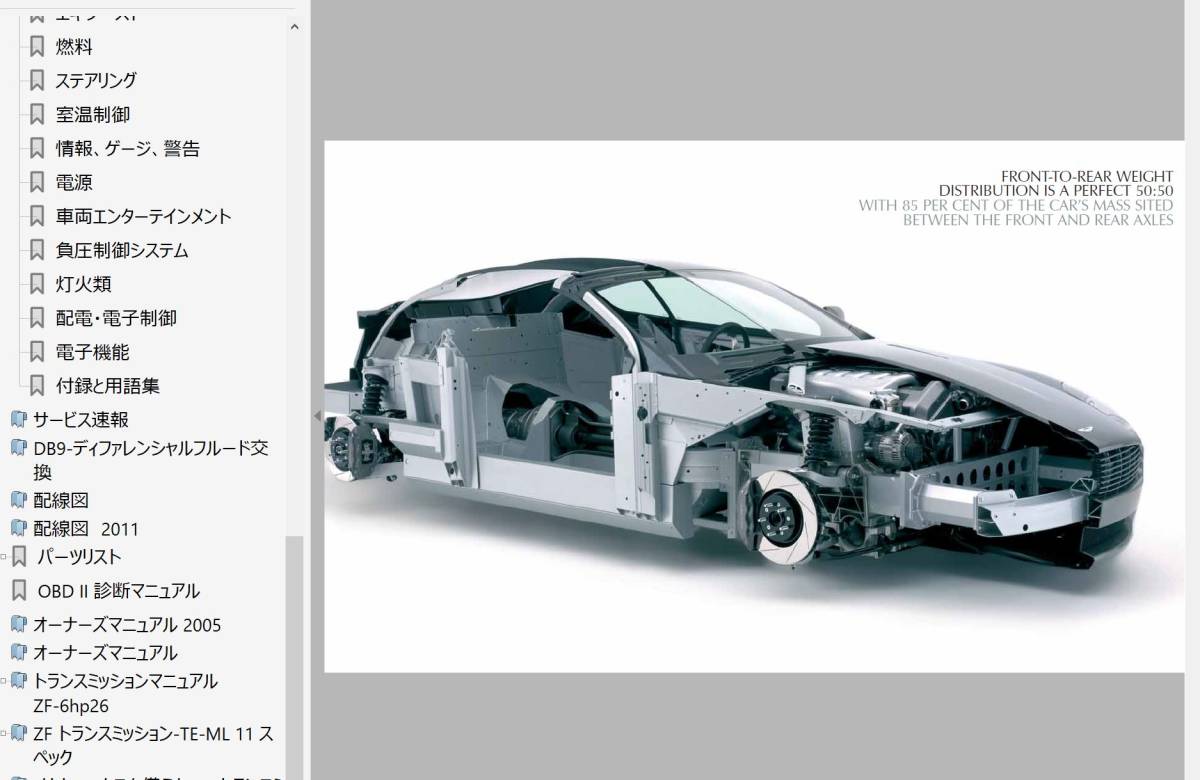Open トランスミッションマニュアル ZF-6hp26 bookmark

pyautogui.click(x=125, y=693)
